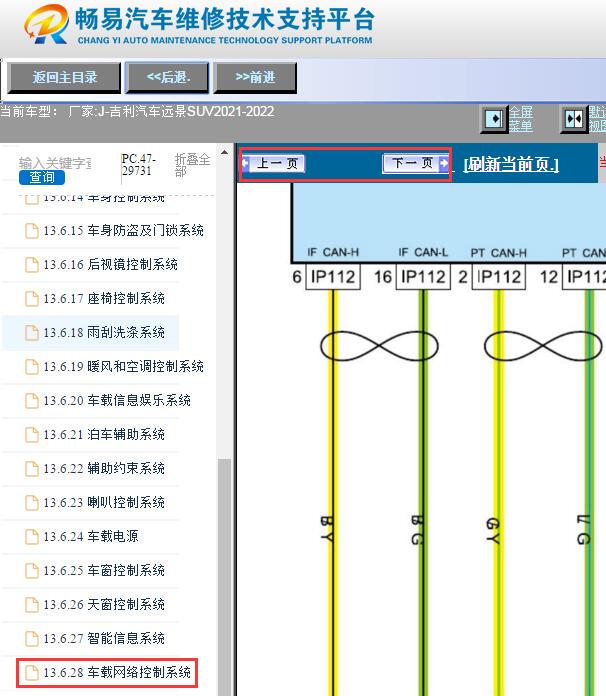Click the PT CAN-H pin label
Viewport: 606px width, 696px height.
coord(499,253)
